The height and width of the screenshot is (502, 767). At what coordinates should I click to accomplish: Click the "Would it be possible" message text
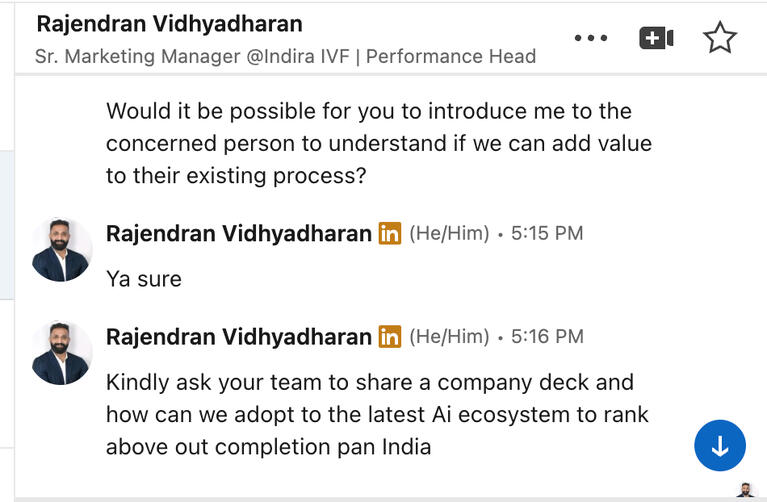(378, 143)
